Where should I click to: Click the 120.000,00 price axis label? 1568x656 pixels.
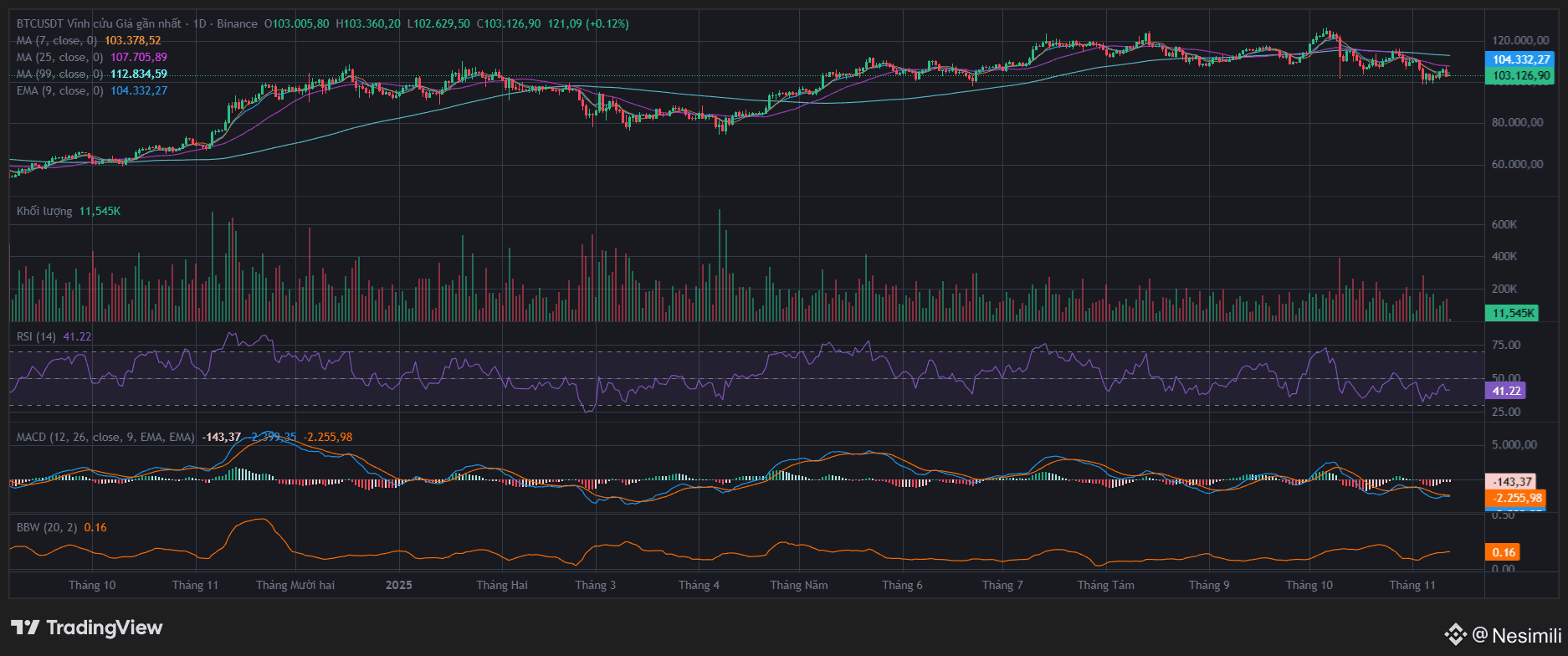pos(1519,40)
